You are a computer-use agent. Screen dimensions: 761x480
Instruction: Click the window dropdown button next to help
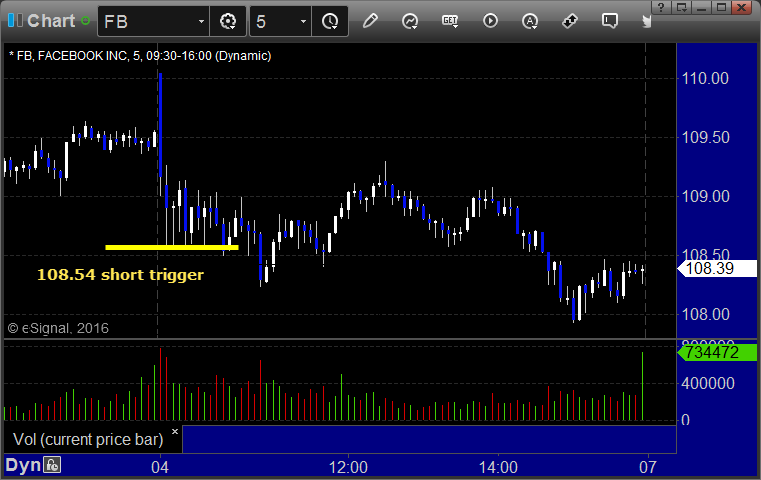pyautogui.click(x=681, y=7)
